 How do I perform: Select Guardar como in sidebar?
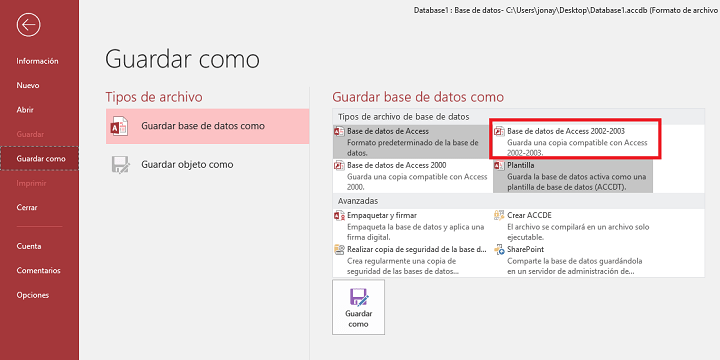pos(40,159)
